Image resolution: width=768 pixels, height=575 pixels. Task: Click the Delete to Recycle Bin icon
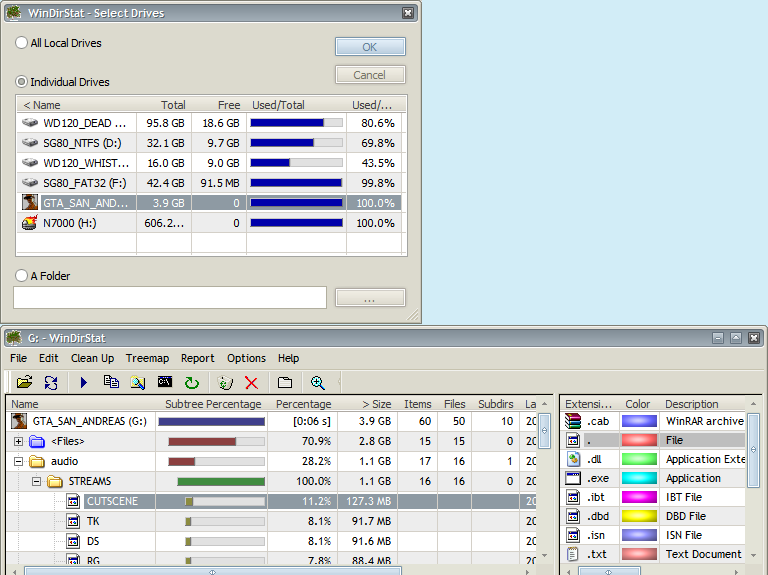[x=225, y=382]
